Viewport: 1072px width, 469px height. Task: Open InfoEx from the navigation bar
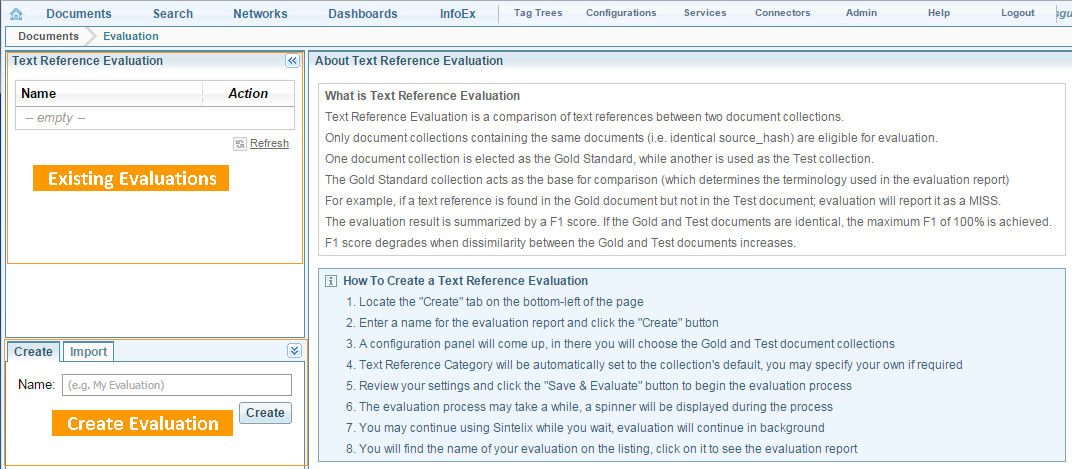coord(458,14)
